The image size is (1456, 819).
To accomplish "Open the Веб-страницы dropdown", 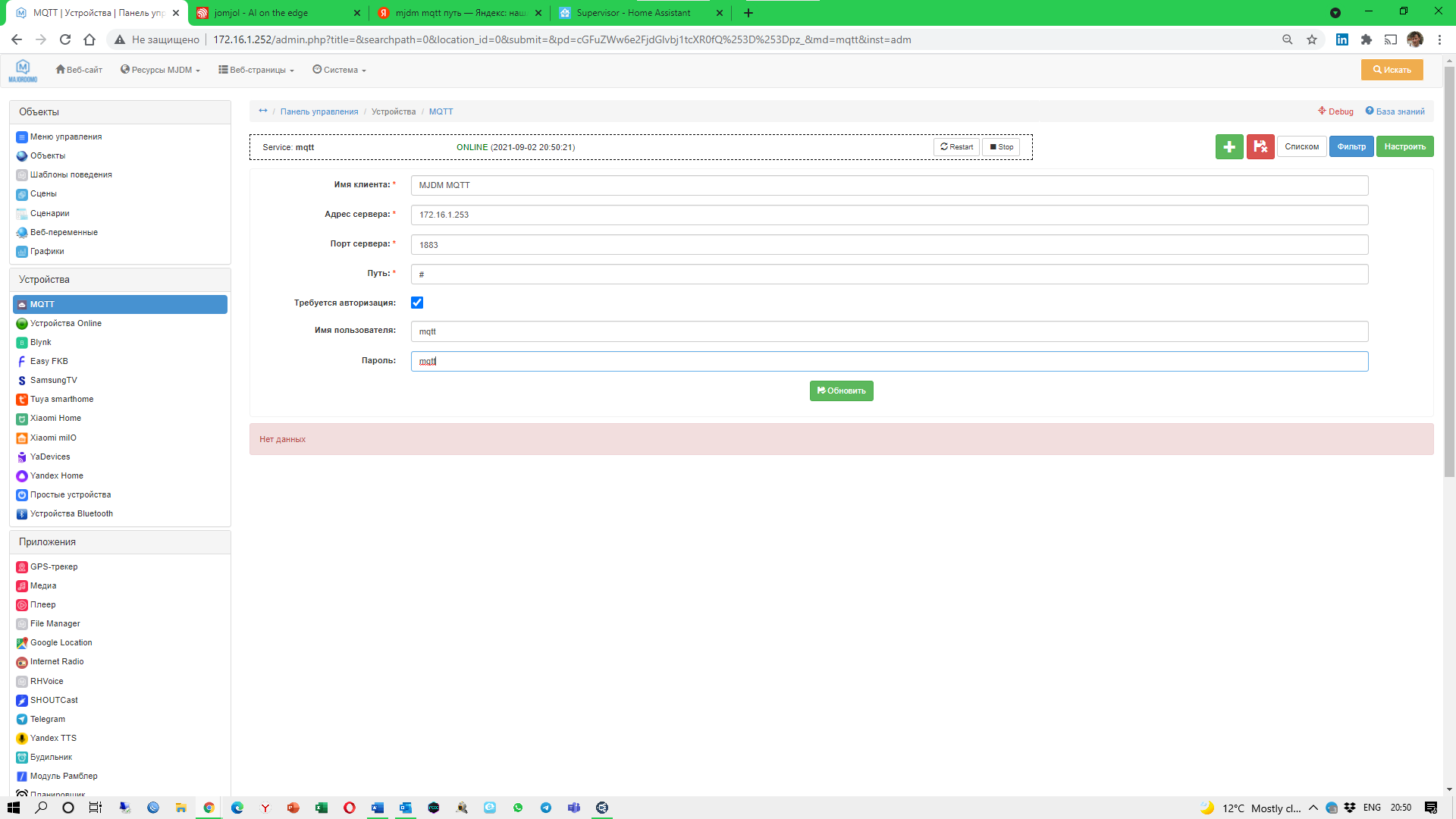I will [x=256, y=69].
